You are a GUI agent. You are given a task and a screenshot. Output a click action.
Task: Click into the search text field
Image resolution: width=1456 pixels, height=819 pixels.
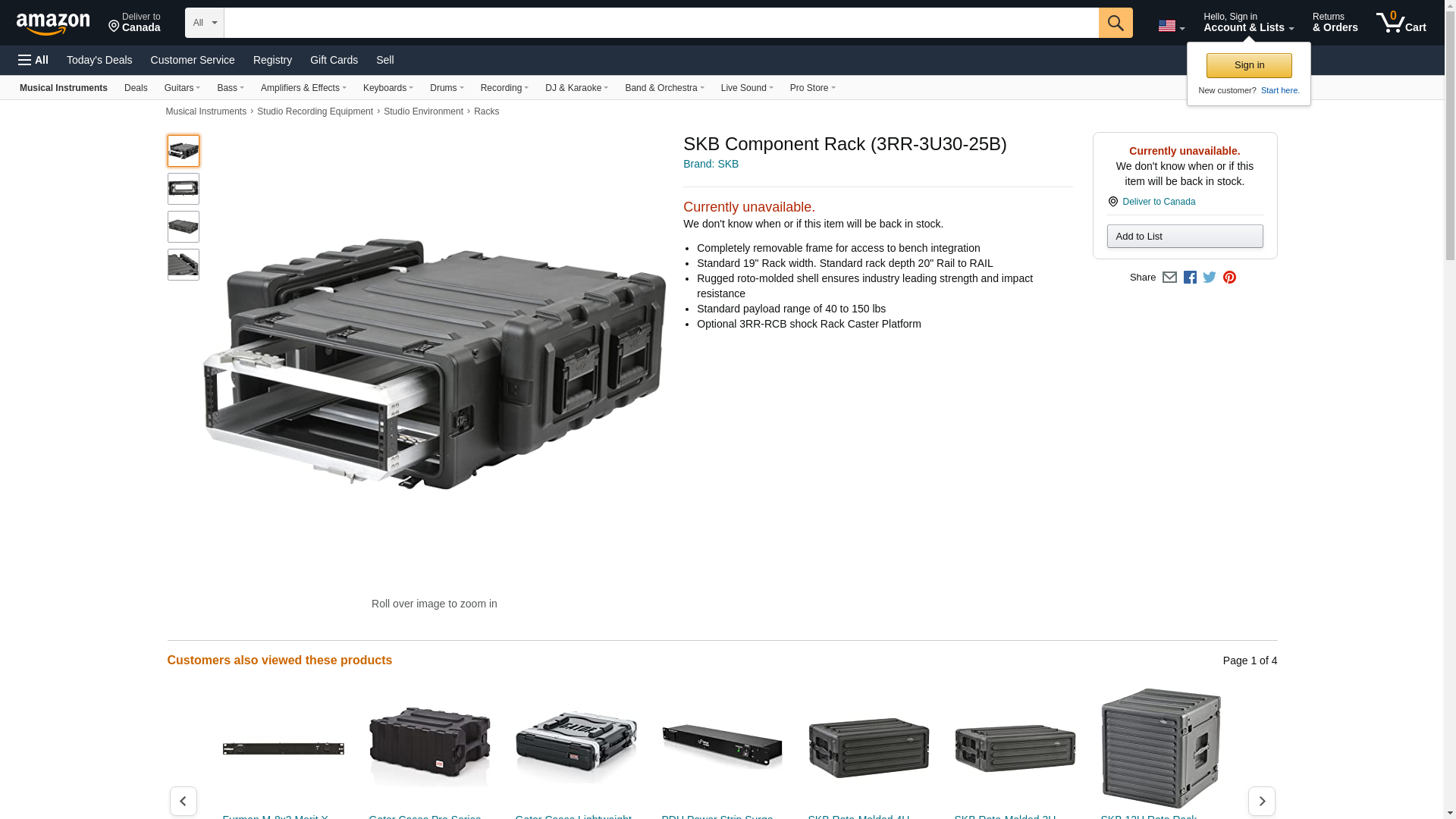(660, 23)
